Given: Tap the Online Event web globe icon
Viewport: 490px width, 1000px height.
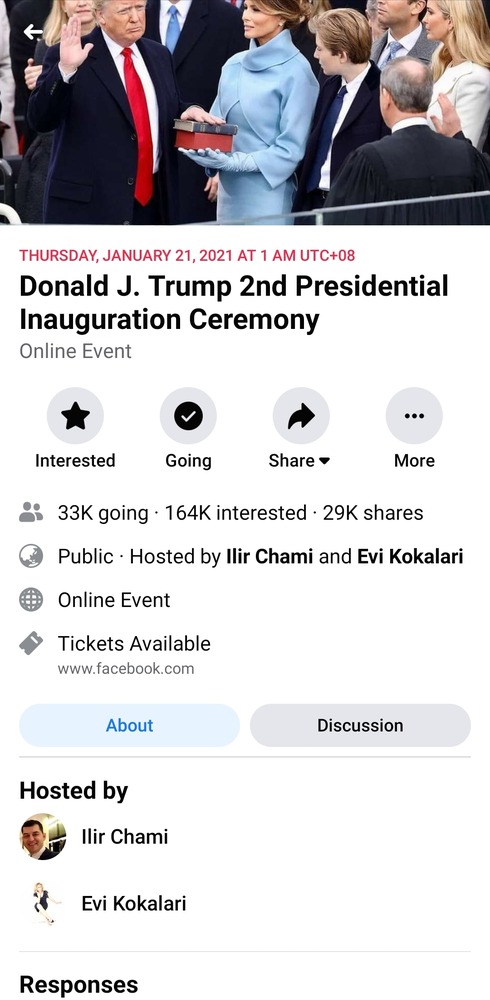Looking at the screenshot, I should (x=31, y=600).
